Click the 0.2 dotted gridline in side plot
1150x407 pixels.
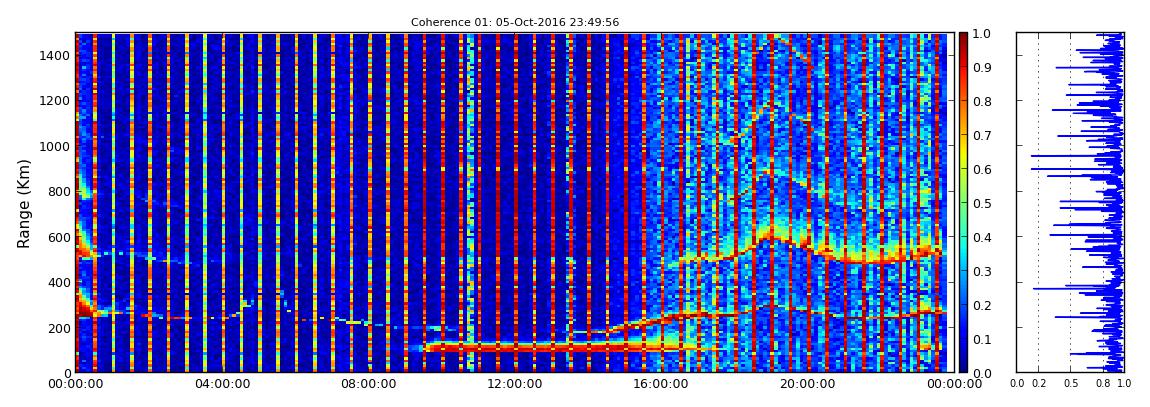tap(1039, 203)
